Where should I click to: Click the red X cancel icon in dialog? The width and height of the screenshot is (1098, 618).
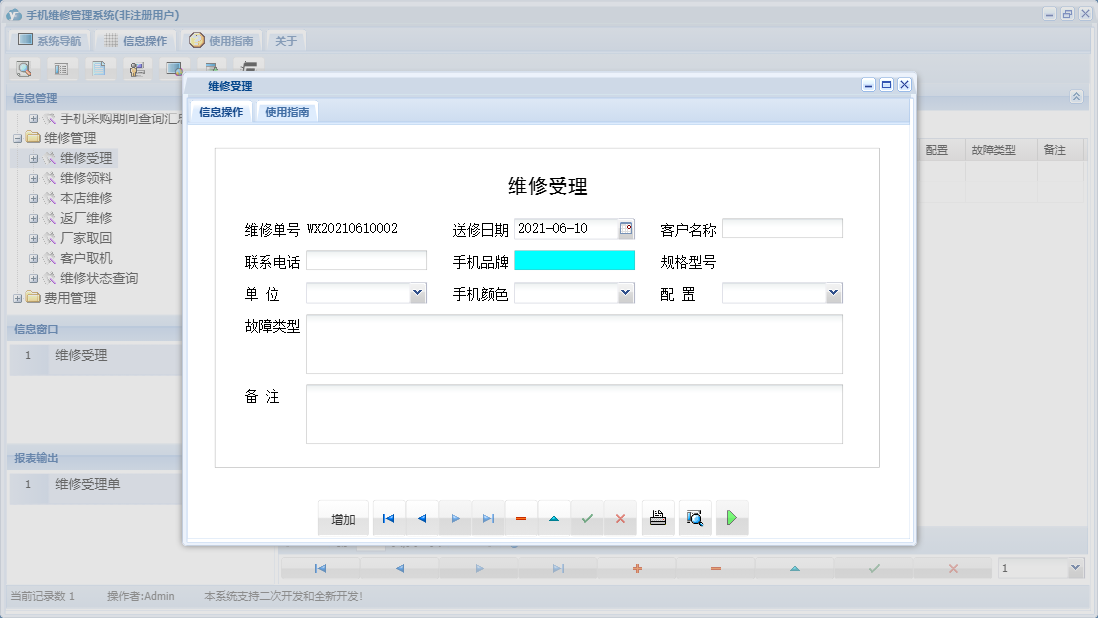point(620,519)
